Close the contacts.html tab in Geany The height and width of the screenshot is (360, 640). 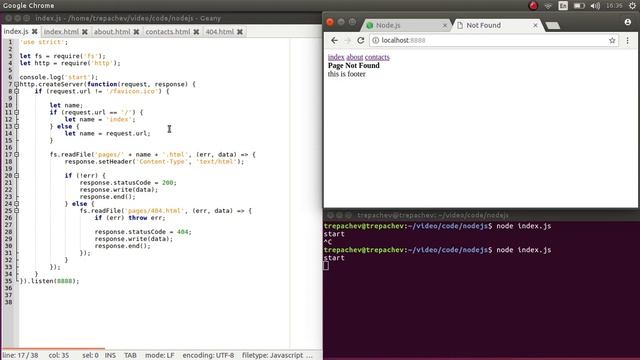click(x=196, y=31)
